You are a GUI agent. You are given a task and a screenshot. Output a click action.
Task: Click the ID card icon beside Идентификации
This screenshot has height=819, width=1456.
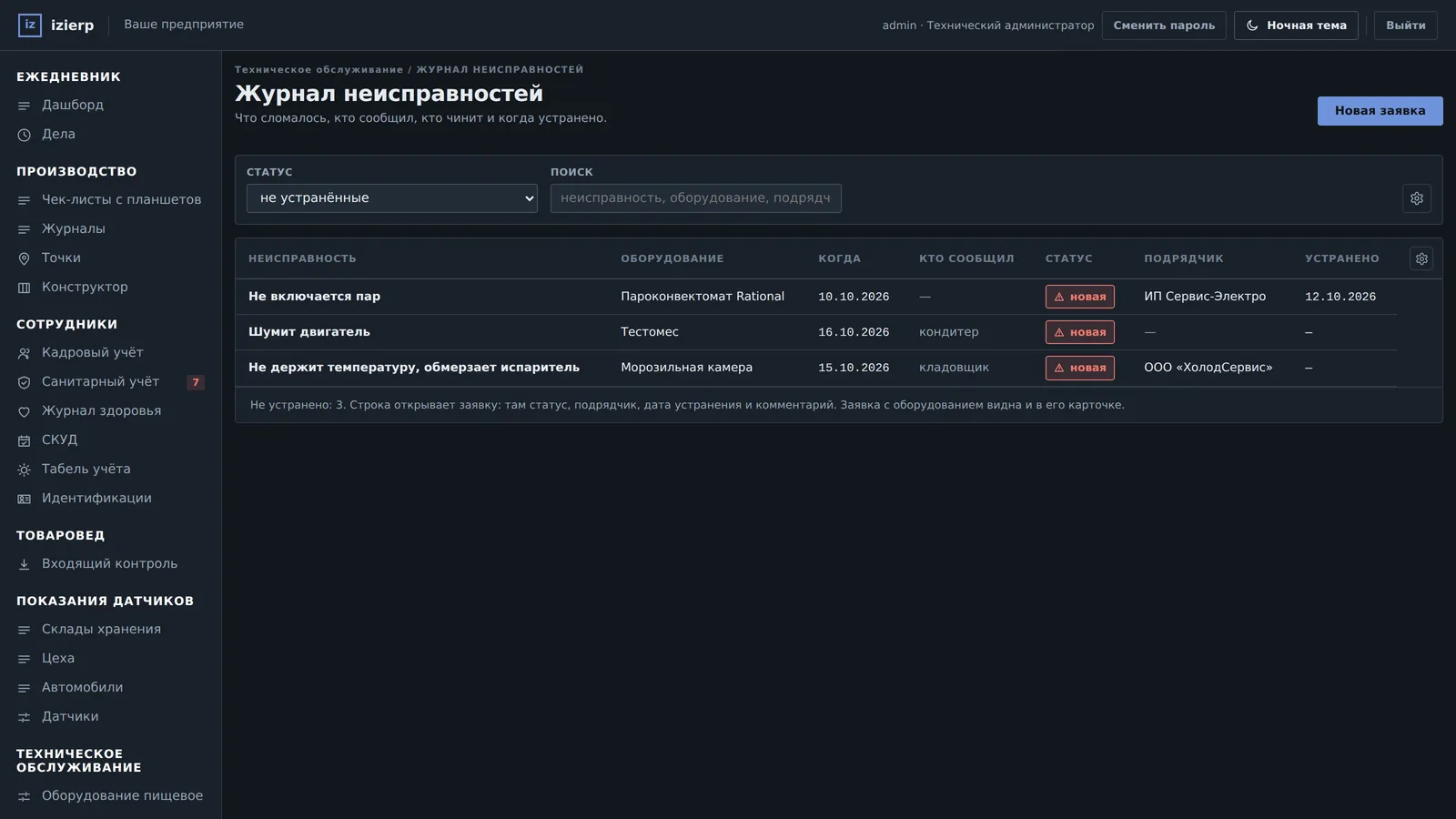(x=25, y=499)
